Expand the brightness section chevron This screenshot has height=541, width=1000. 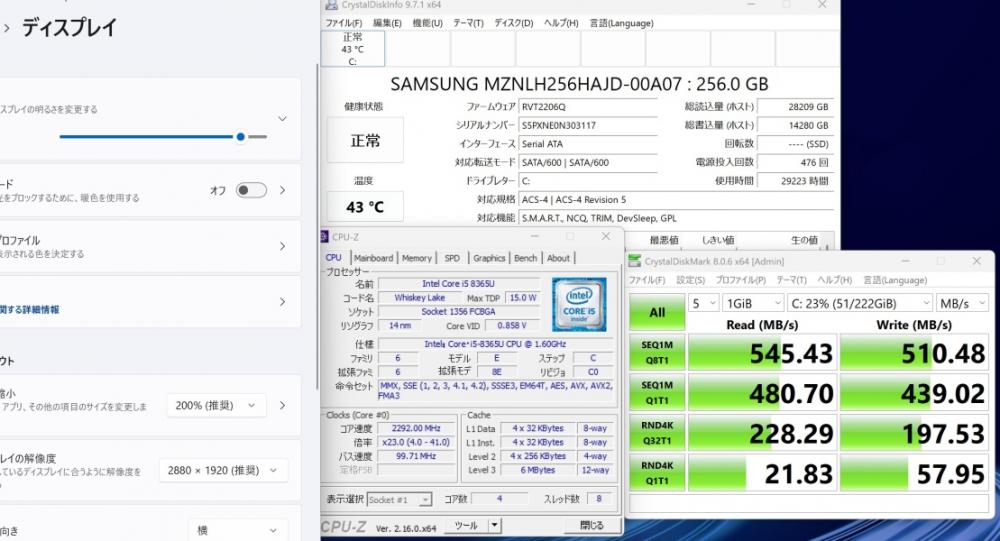pyautogui.click(x=282, y=119)
